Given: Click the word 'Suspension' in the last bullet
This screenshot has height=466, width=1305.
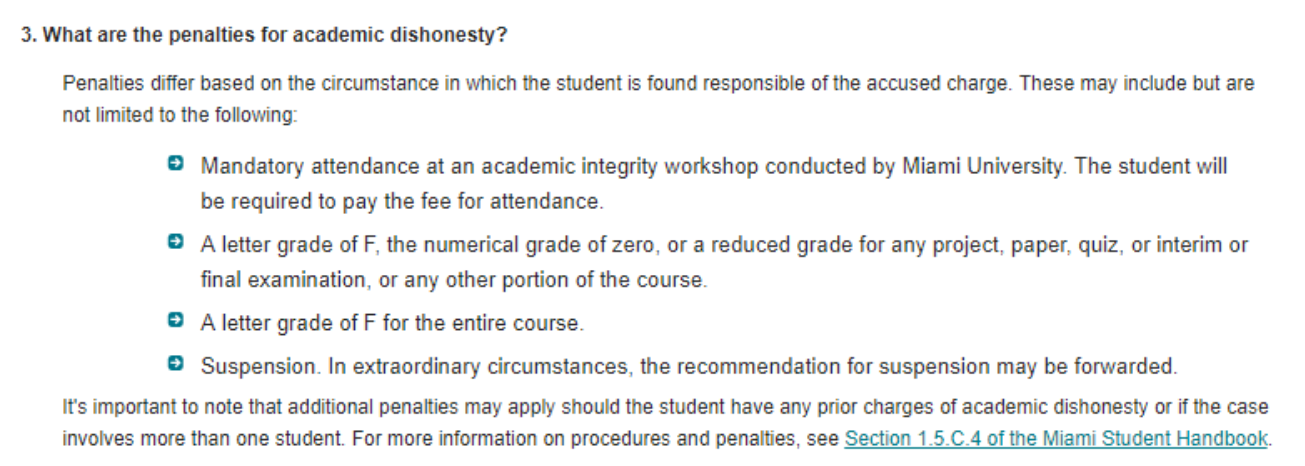Looking at the screenshot, I should 258,367.
